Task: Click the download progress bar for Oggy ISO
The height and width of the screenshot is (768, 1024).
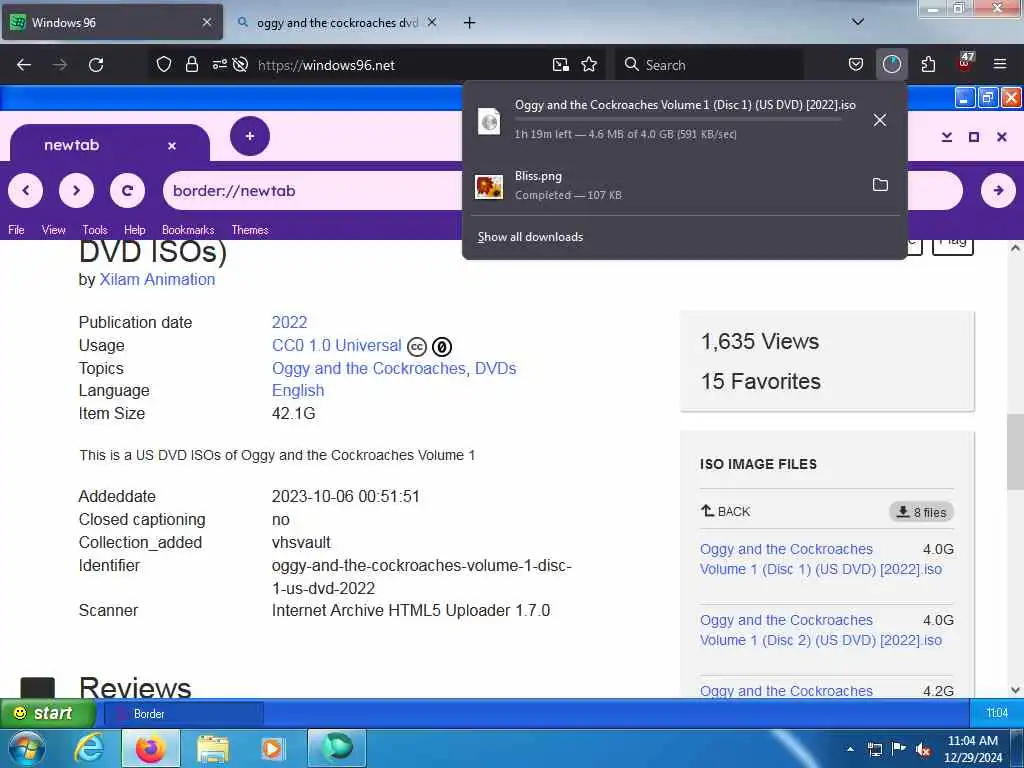Action: 678,120
